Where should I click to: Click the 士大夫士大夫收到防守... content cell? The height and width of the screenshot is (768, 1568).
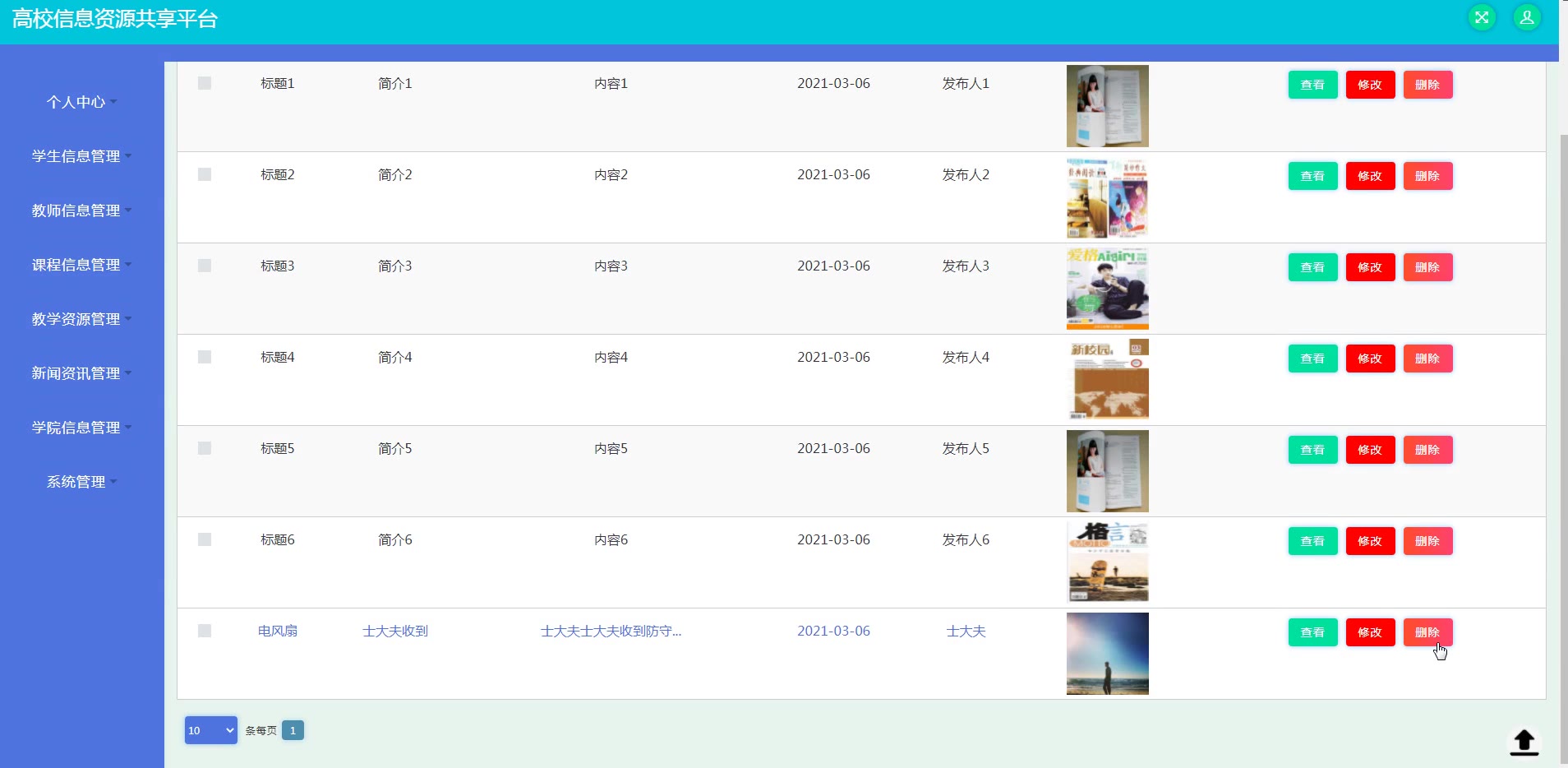point(611,631)
